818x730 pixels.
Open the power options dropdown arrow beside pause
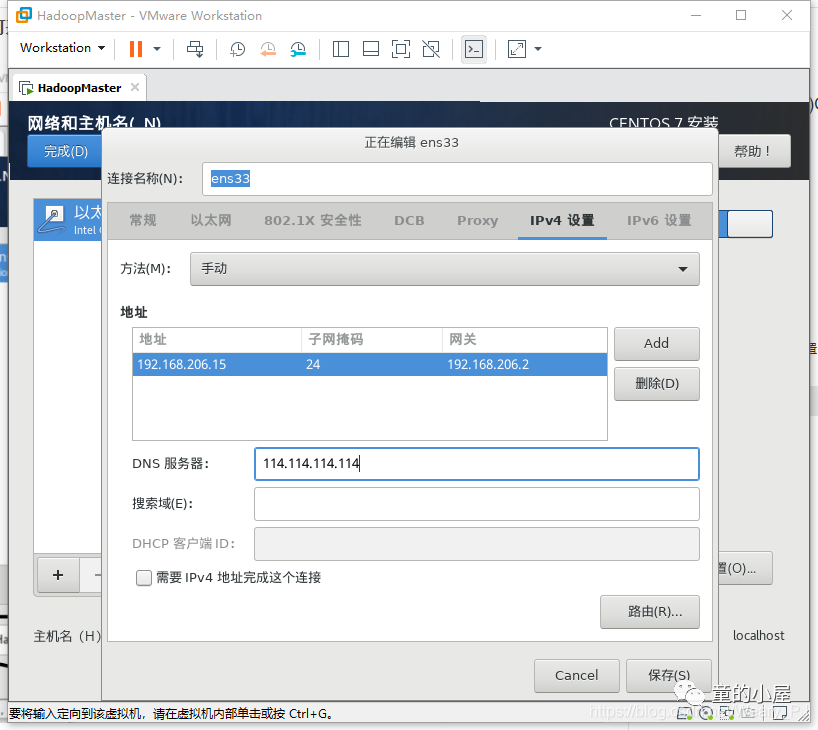157,49
